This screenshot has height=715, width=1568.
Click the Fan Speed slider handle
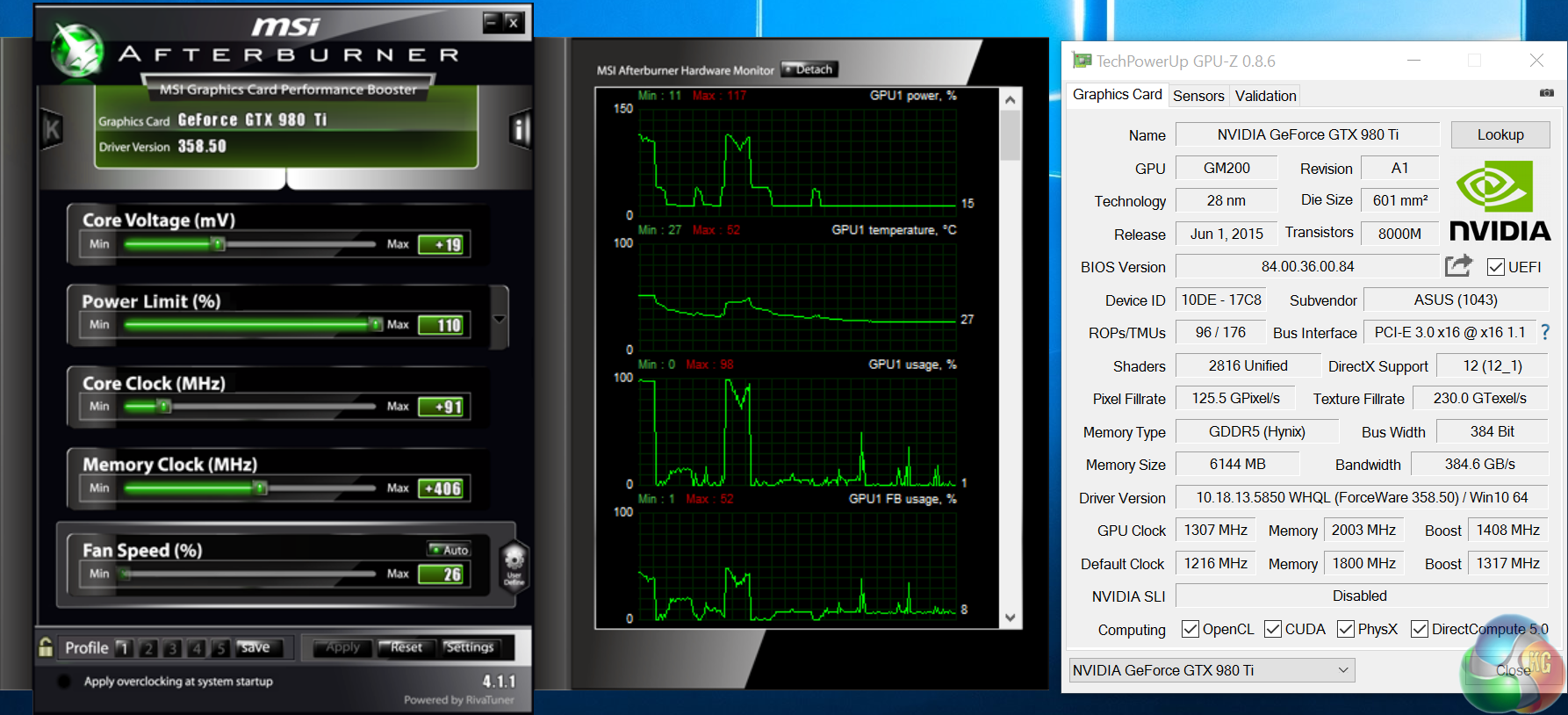126,574
